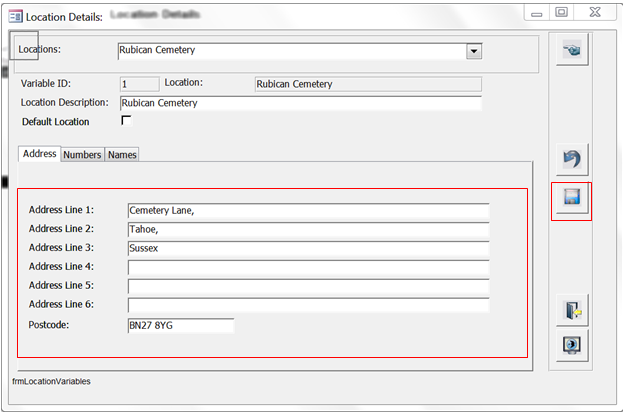Click the Postcode field with BN27 8YG

[x=180, y=326]
